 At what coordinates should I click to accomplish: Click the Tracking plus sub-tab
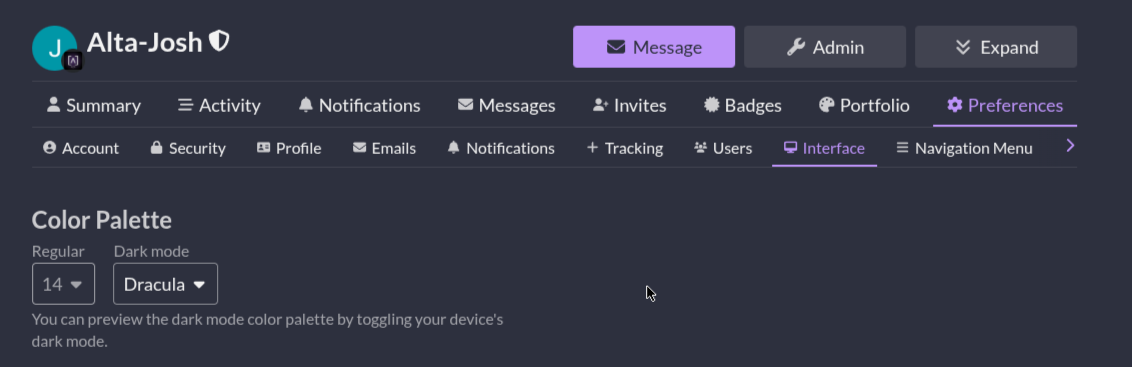coord(625,148)
